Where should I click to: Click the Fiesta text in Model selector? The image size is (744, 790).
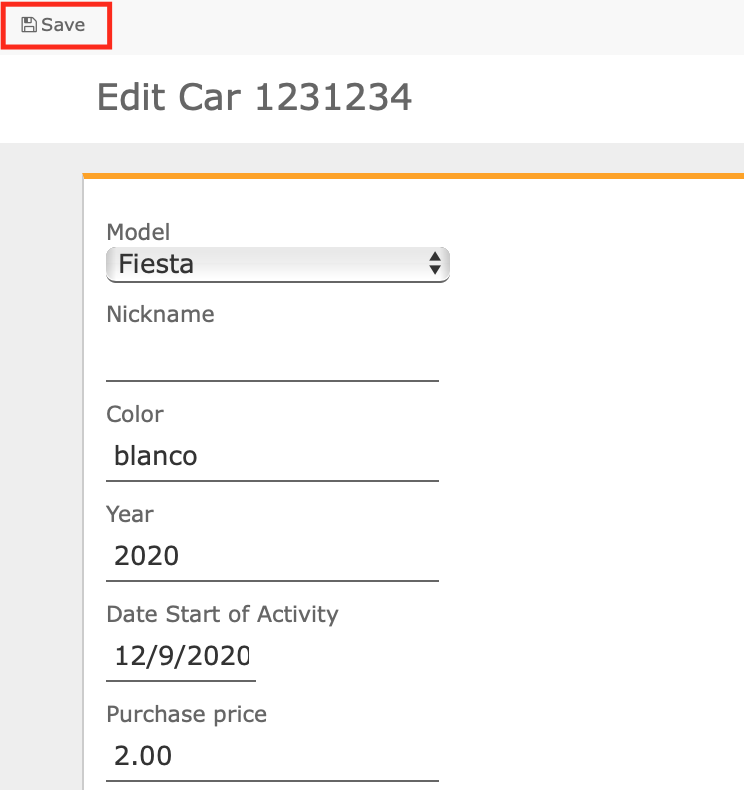[x=156, y=264]
